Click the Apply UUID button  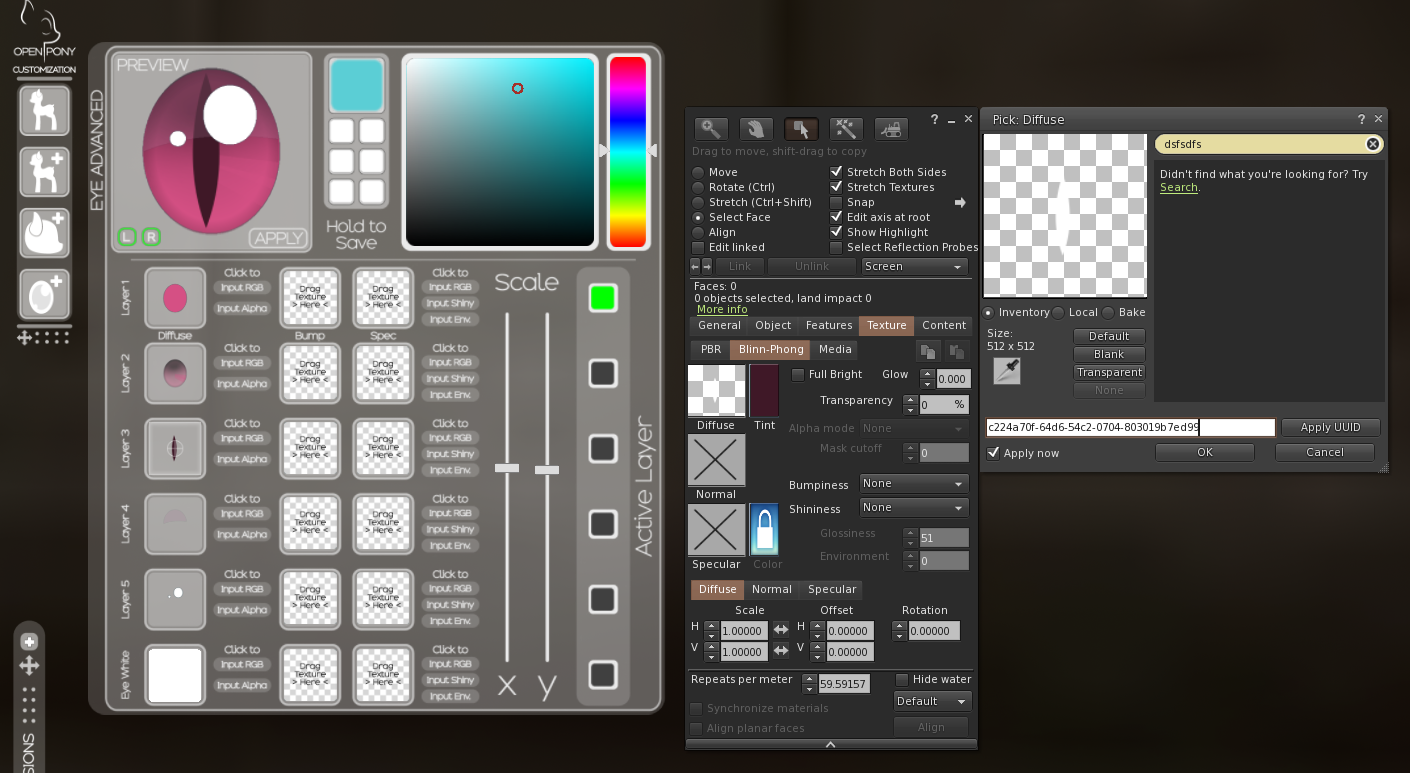click(1330, 427)
